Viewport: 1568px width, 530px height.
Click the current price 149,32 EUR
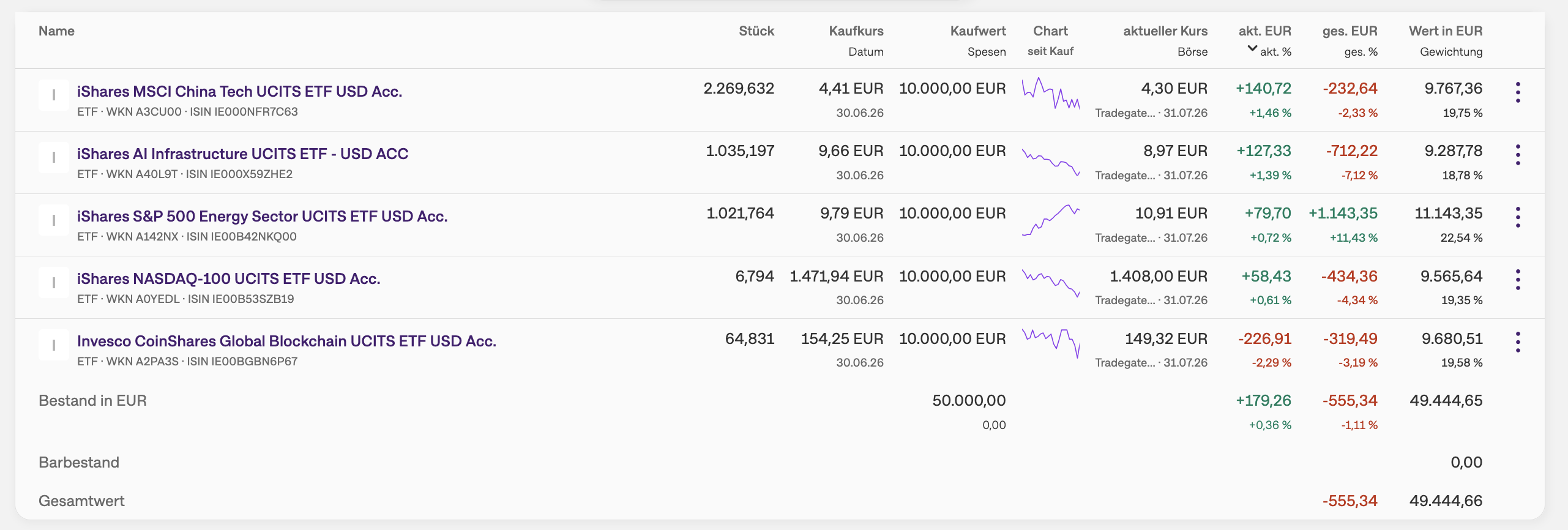pyautogui.click(x=1166, y=339)
